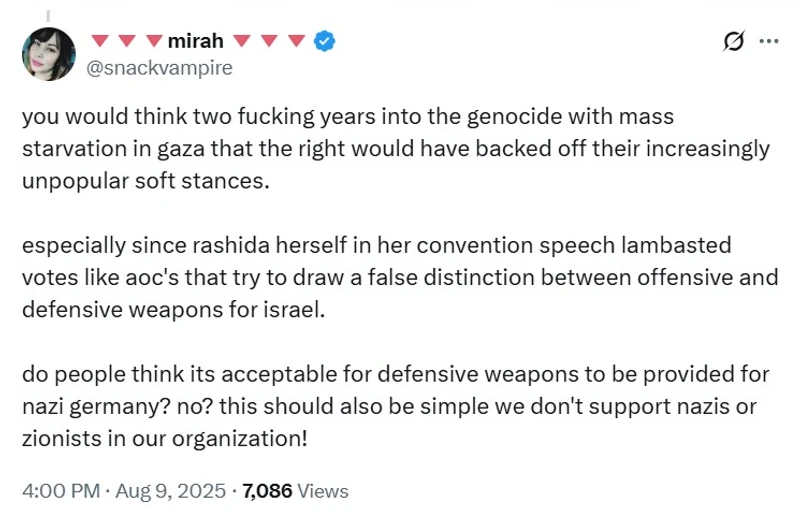Open the three-dot more options menu
Image resolution: width=800 pixels, height=526 pixels.
click(x=769, y=41)
